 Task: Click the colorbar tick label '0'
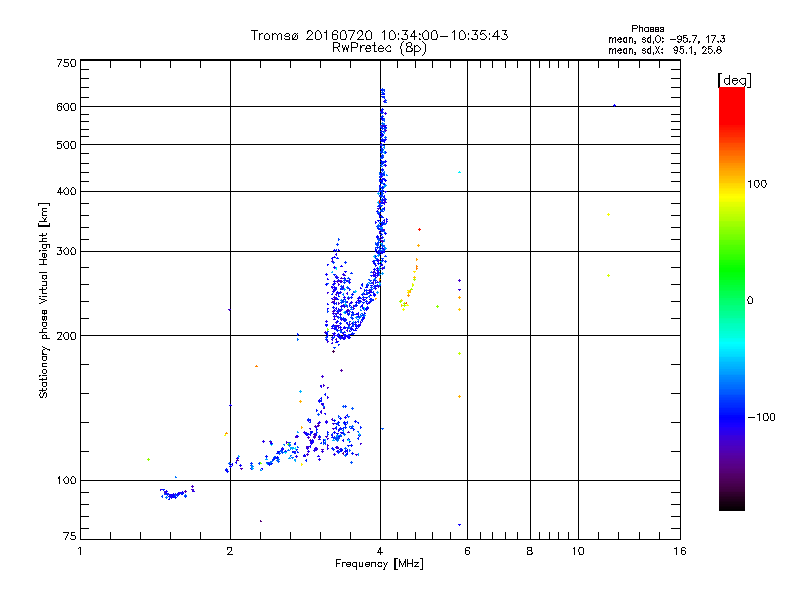point(750,301)
